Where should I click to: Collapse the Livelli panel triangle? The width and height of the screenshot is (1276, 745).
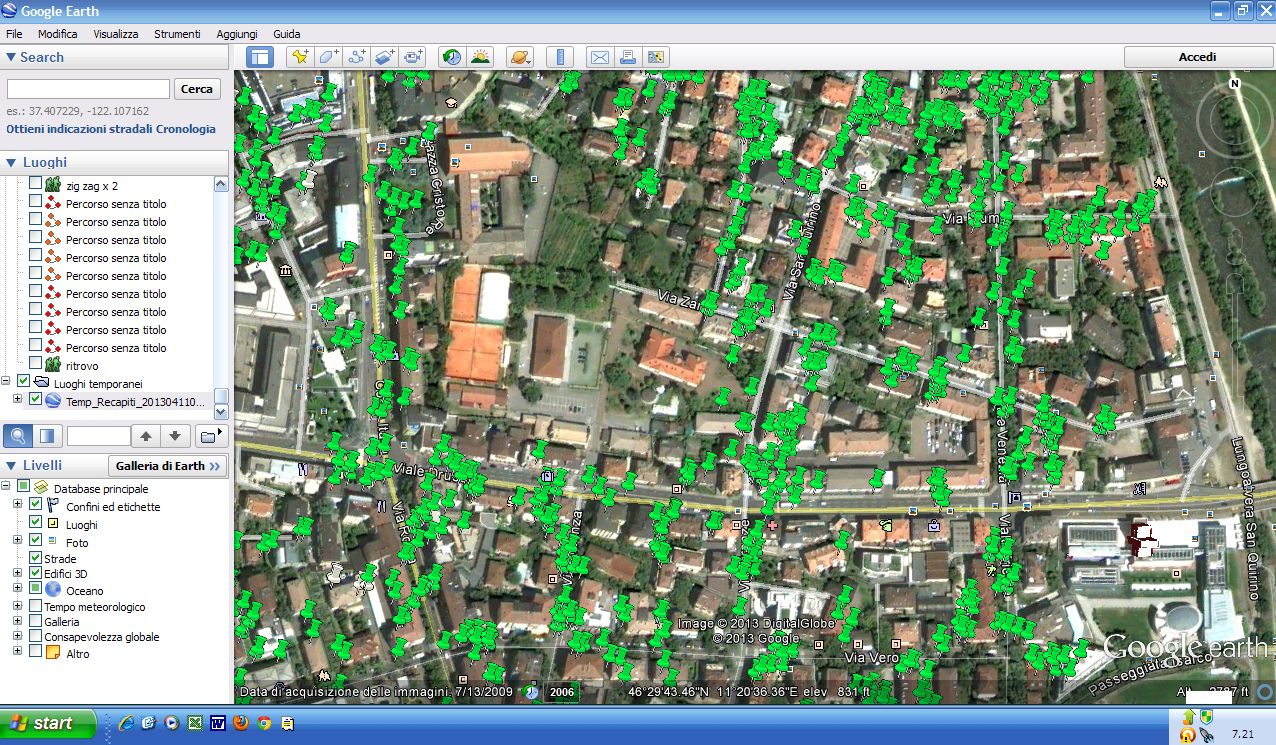tap(11, 465)
